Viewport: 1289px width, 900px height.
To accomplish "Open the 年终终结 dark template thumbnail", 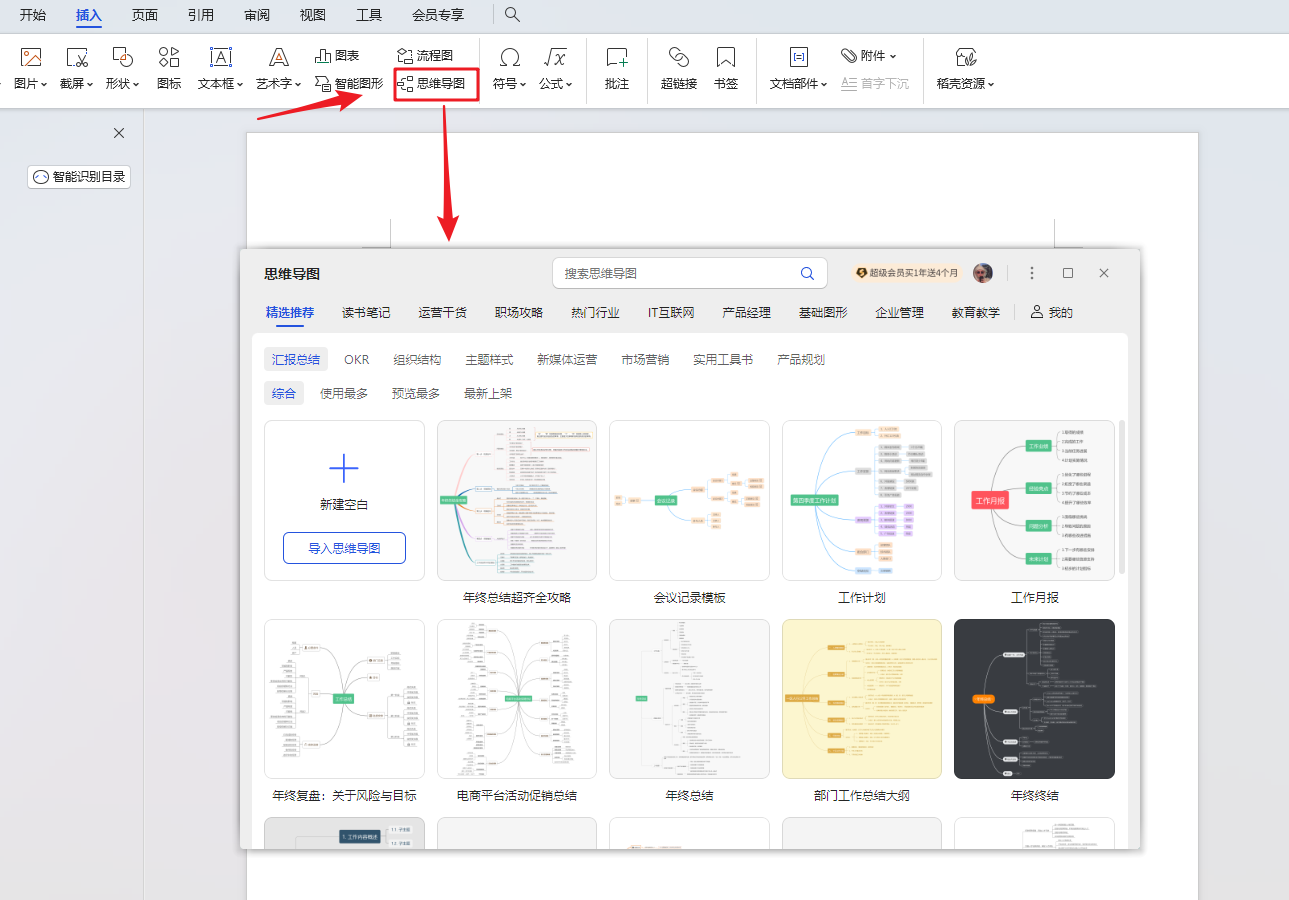I will pos(1034,699).
